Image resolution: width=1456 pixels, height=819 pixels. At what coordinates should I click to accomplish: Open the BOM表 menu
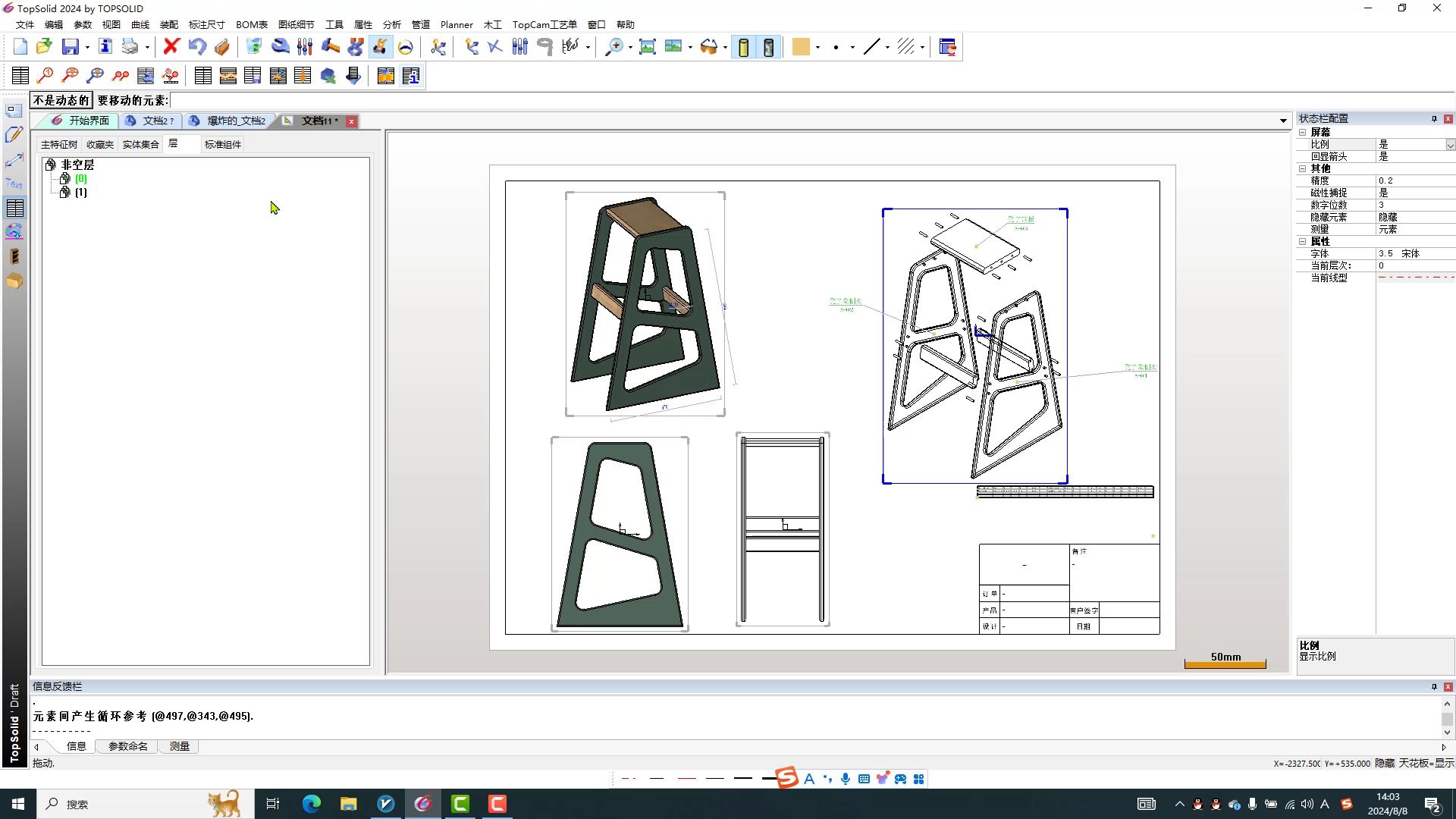coord(251,24)
